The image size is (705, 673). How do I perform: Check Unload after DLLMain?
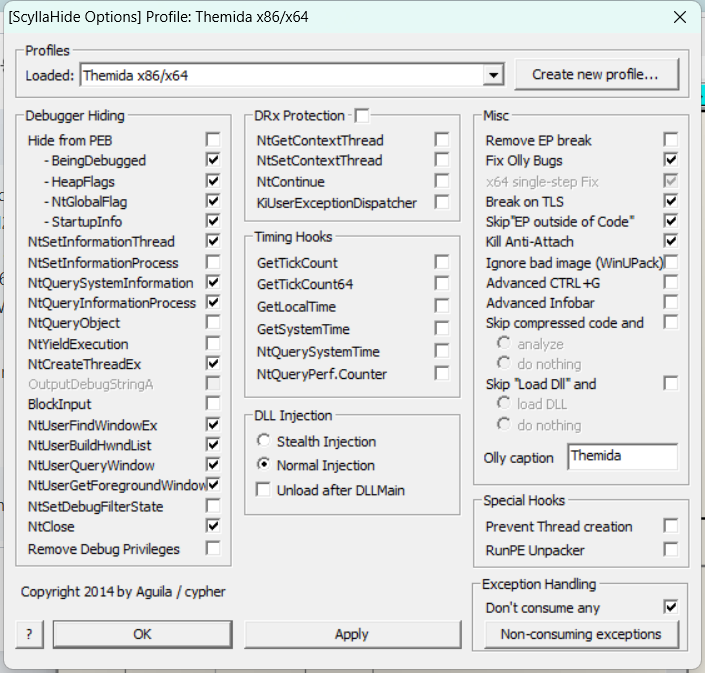[263, 489]
